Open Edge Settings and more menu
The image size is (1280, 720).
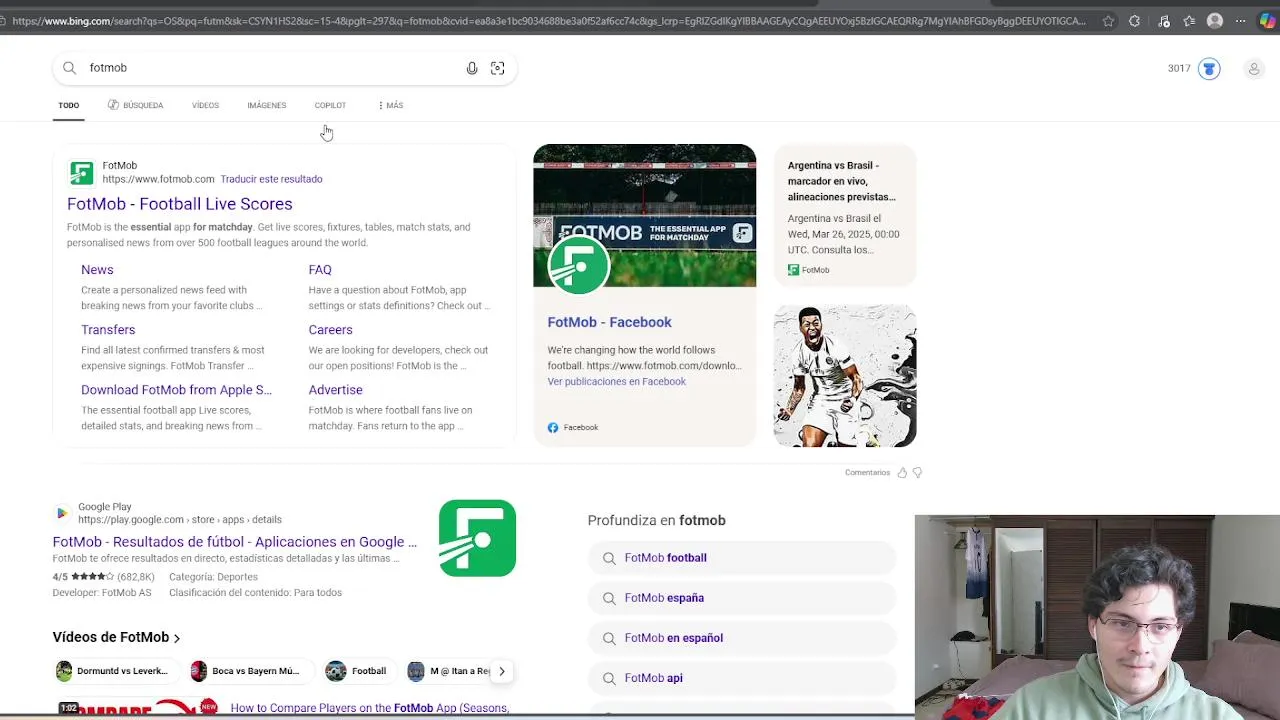[1242, 21]
